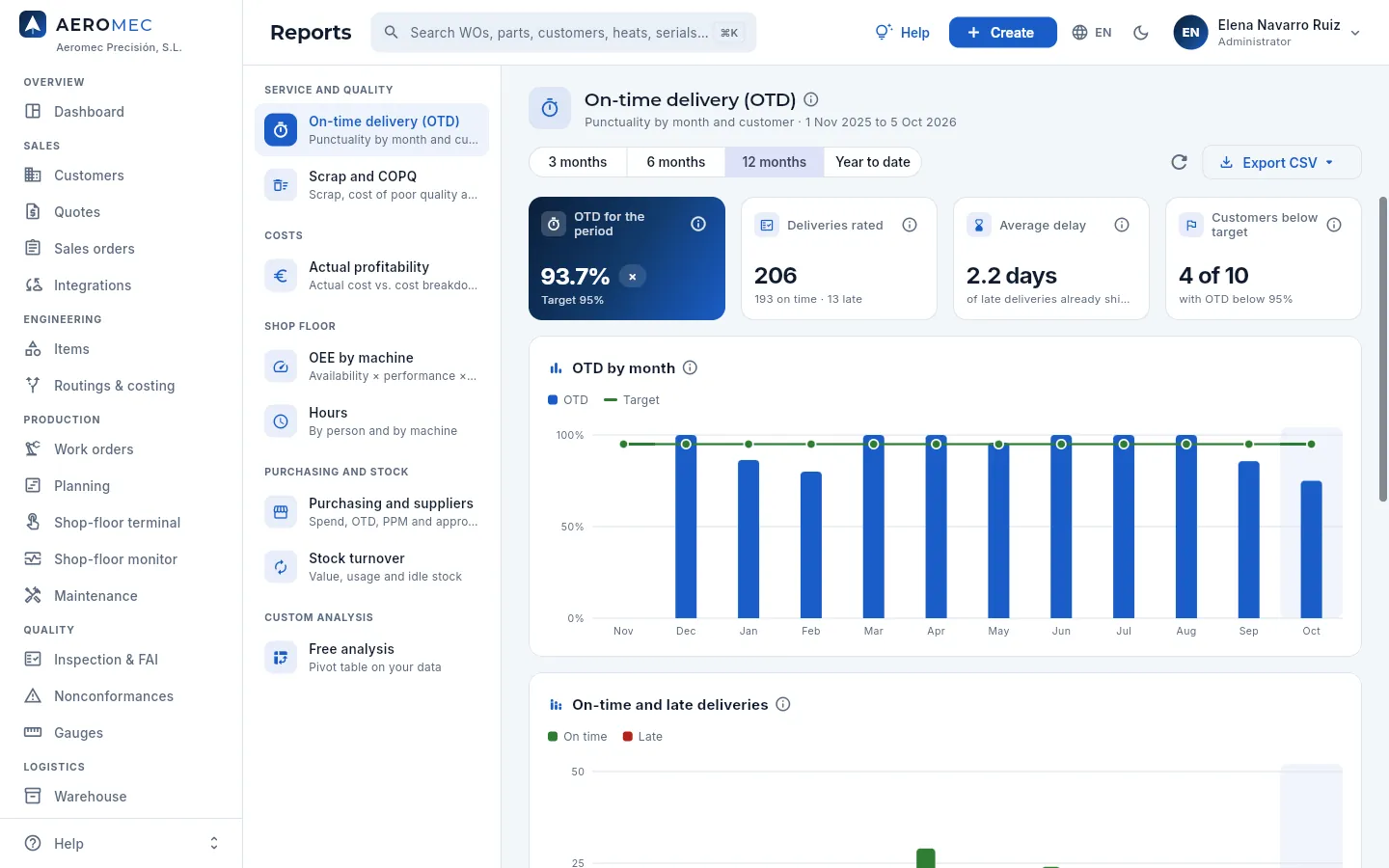
Task: Show info for On-time delivery title
Action: (x=811, y=99)
